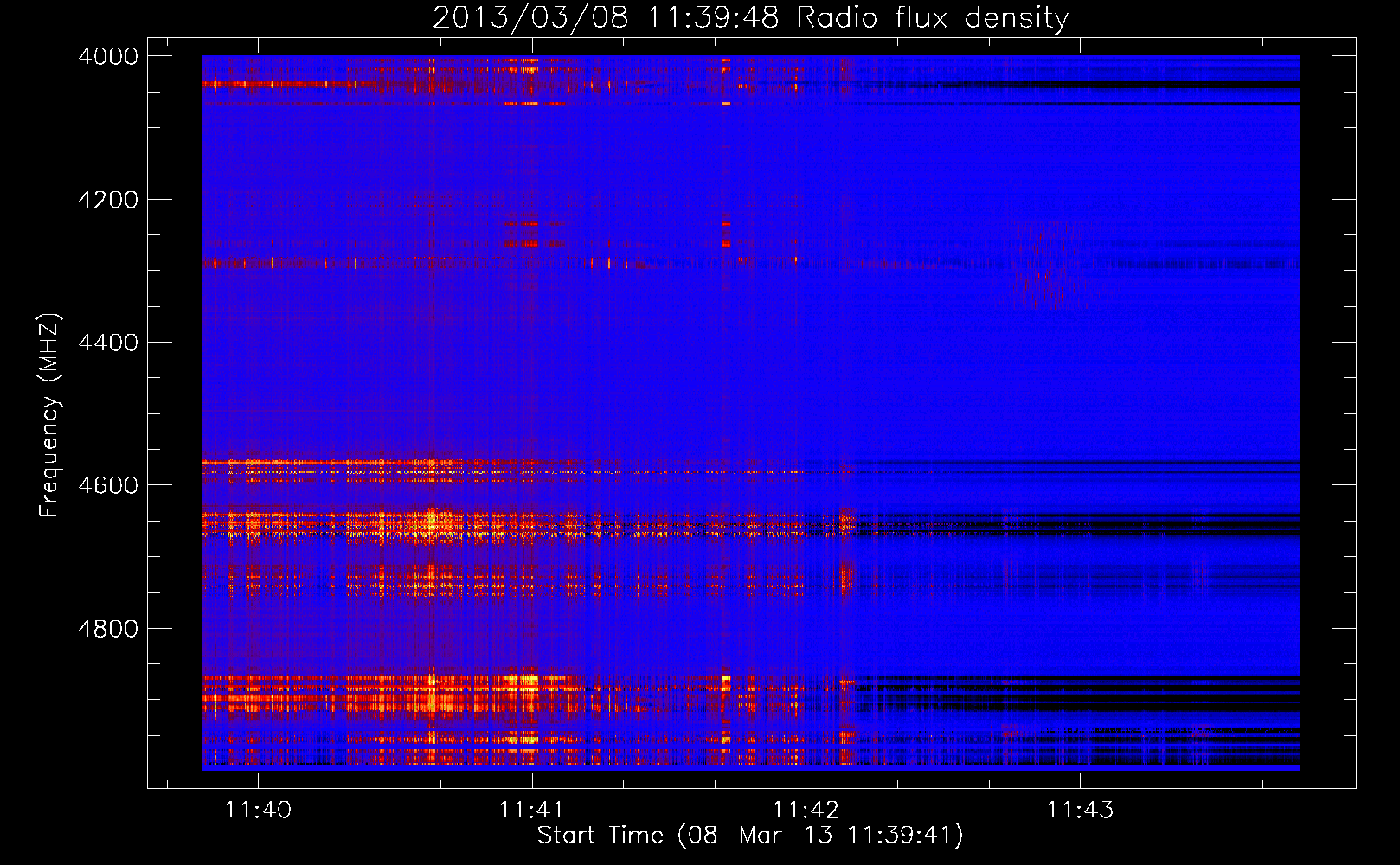
Task: Click the 4800 frequency tick label
Action: [x=108, y=628]
